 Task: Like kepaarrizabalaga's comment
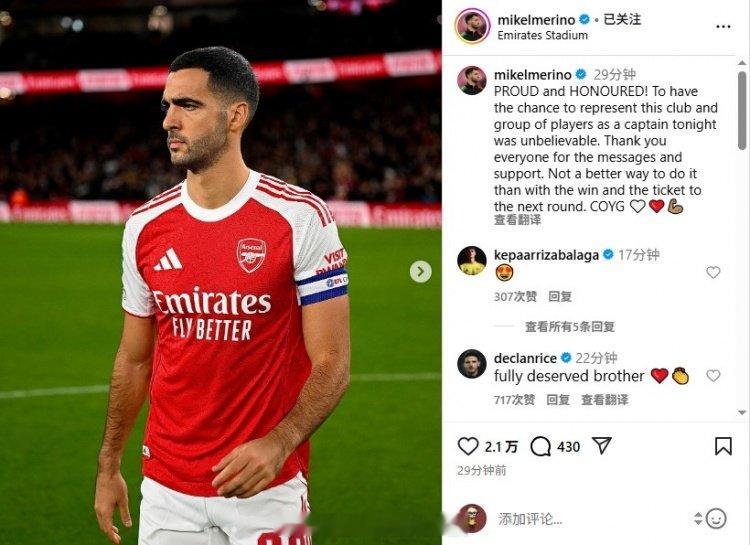click(x=713, y=272)
